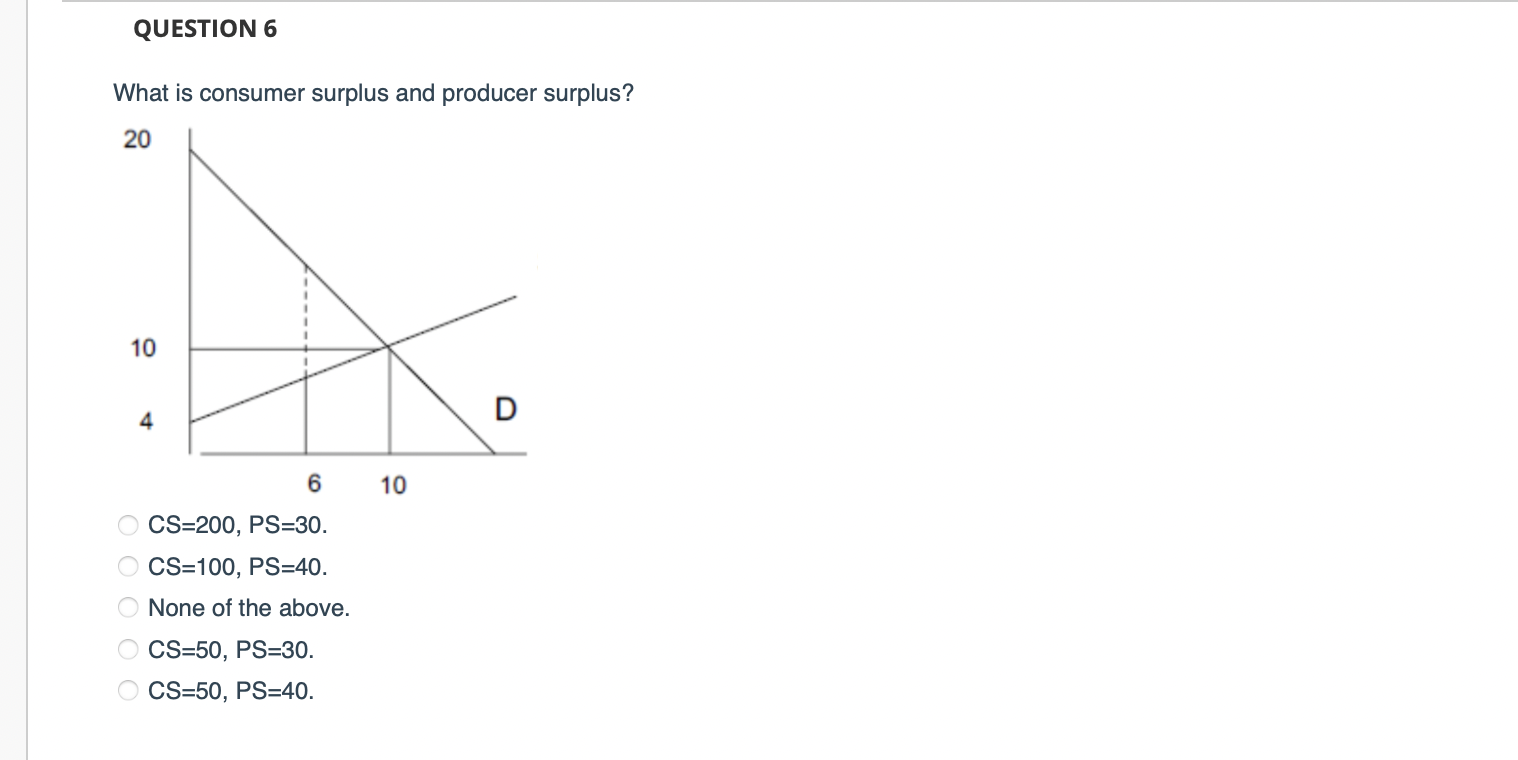Select the radio button for CS=100, PS=40
This screenshot has width=1518, height=760.
tap(128, 566)
